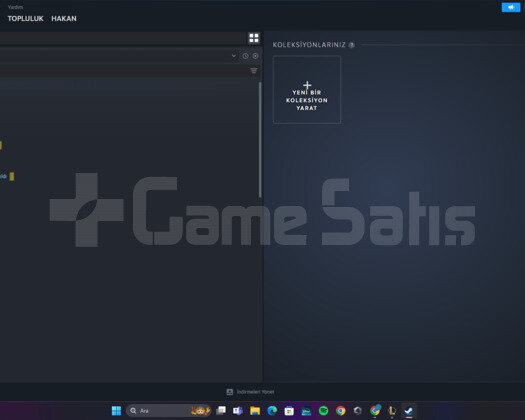Open the TOPLULUK menu

(25, 19)
